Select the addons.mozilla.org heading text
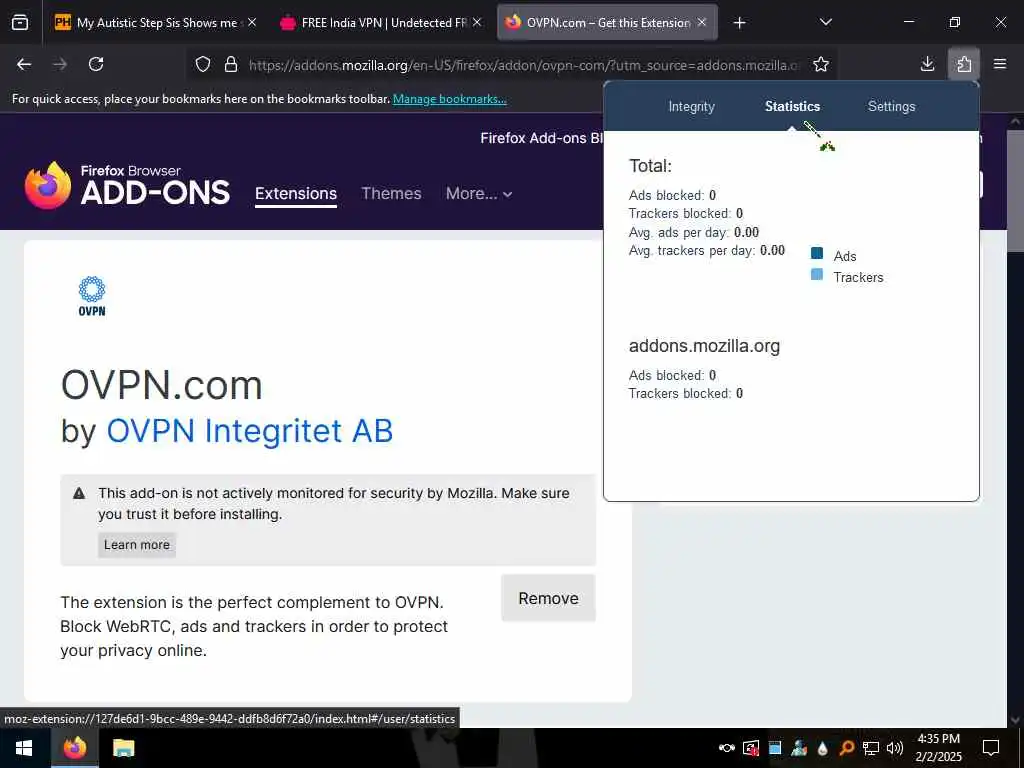Image resolution: width=1024 pixels, height=768 pixels. tap(704, 346)
